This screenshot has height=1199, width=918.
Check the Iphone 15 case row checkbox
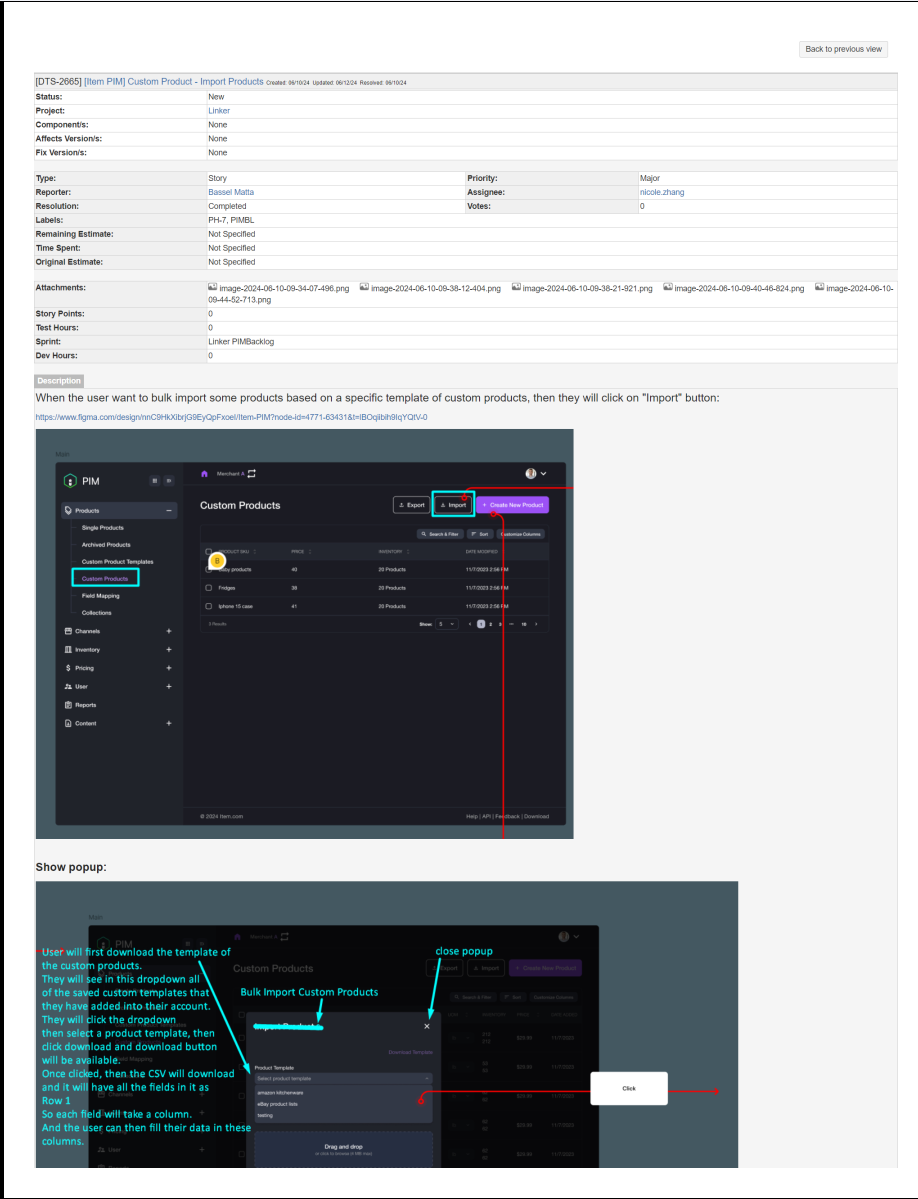coord(208,606)
